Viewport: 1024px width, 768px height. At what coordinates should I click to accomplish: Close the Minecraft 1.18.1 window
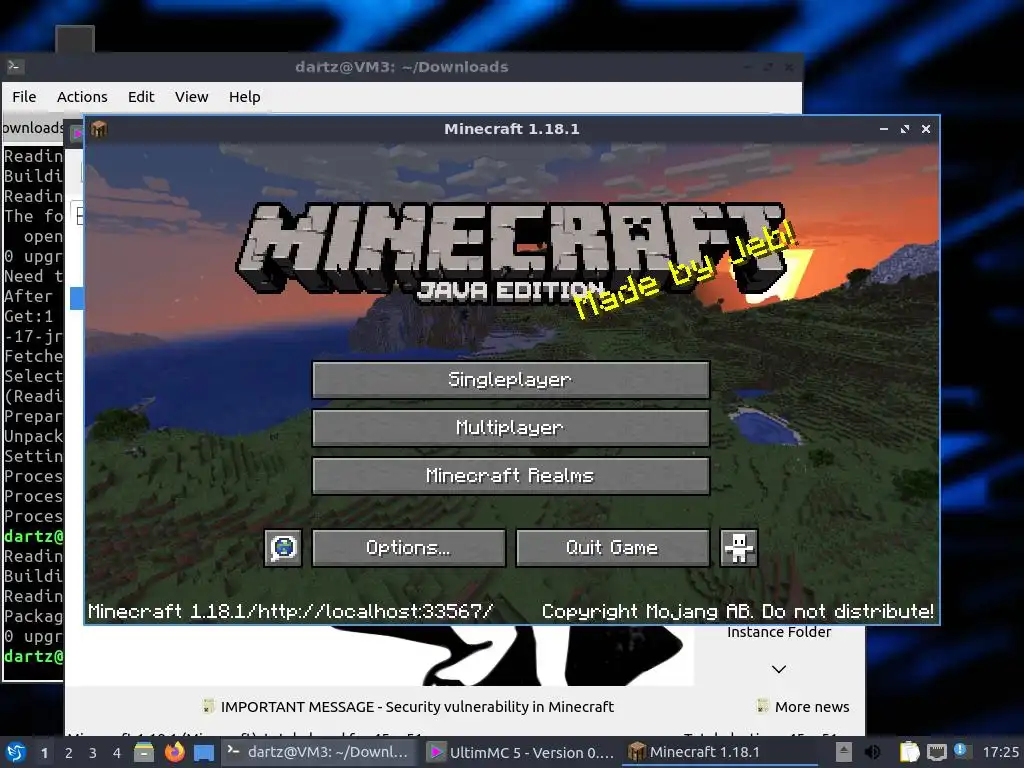[925, 129]
